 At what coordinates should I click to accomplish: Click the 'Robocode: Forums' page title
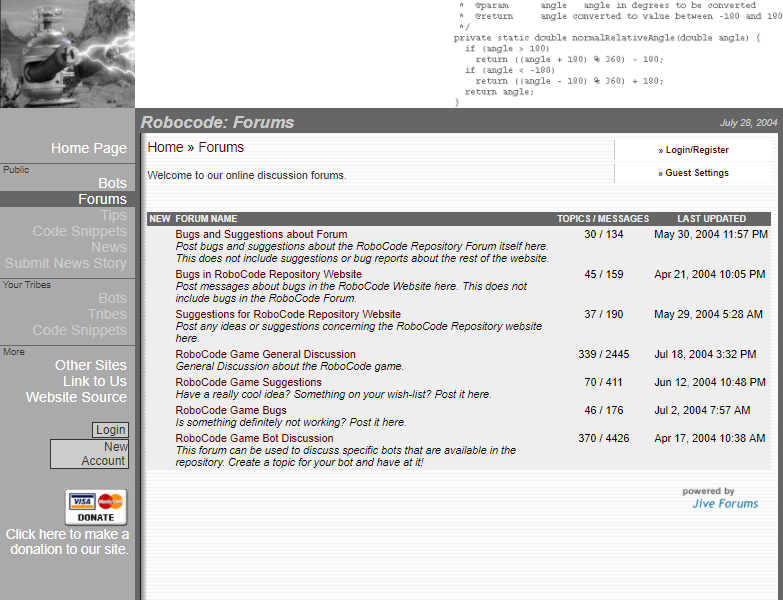218,122
